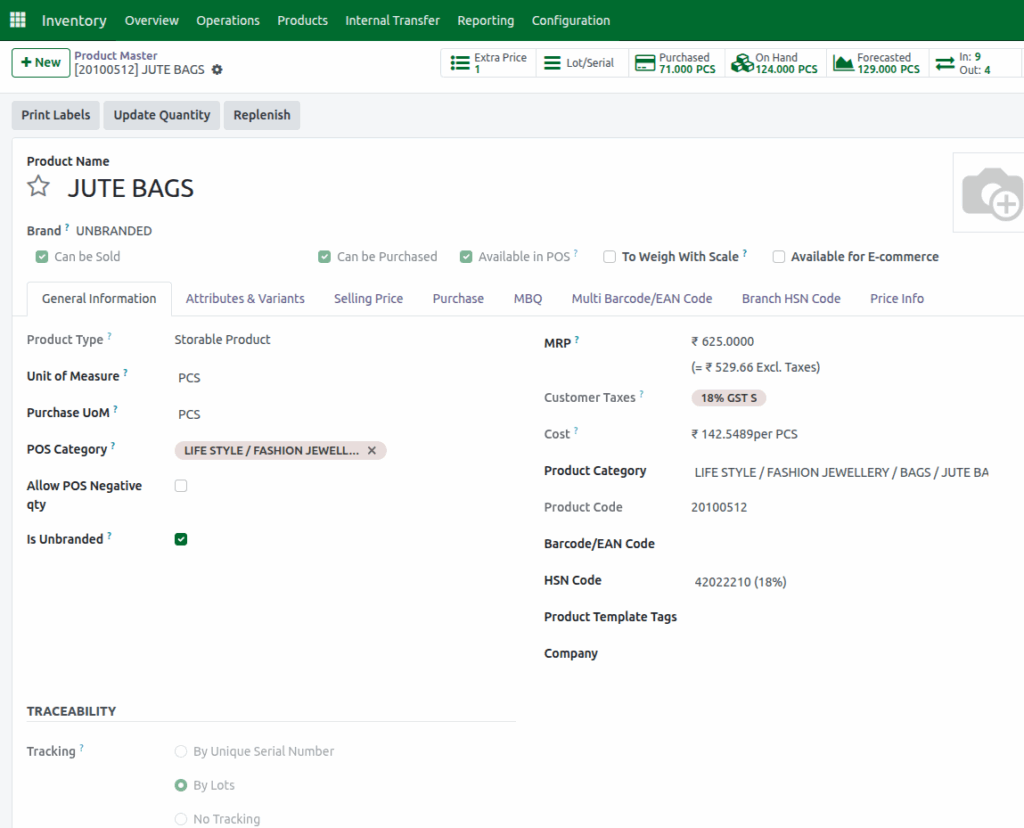Viewport: 1024px width, 828px height.
Task: Enable Available for E-commerce
Action: [779, 256]
